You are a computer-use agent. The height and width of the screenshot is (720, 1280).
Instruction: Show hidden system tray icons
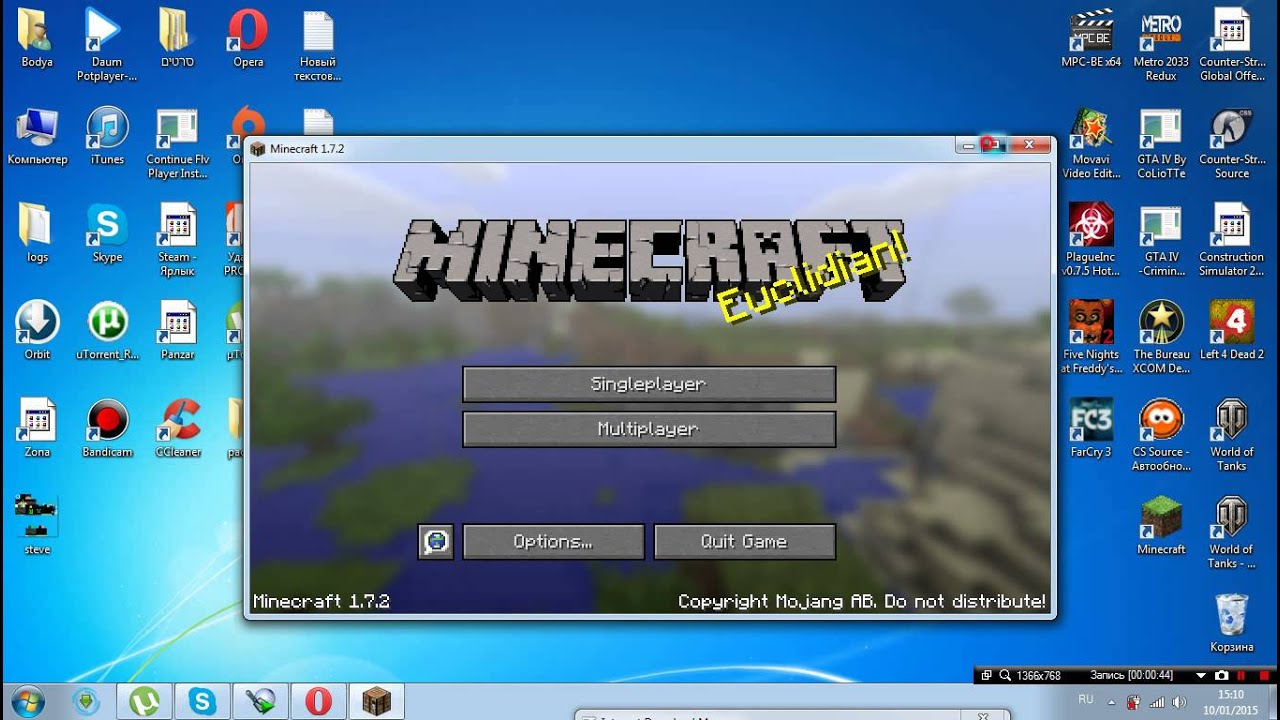(x=1114, y=702)
